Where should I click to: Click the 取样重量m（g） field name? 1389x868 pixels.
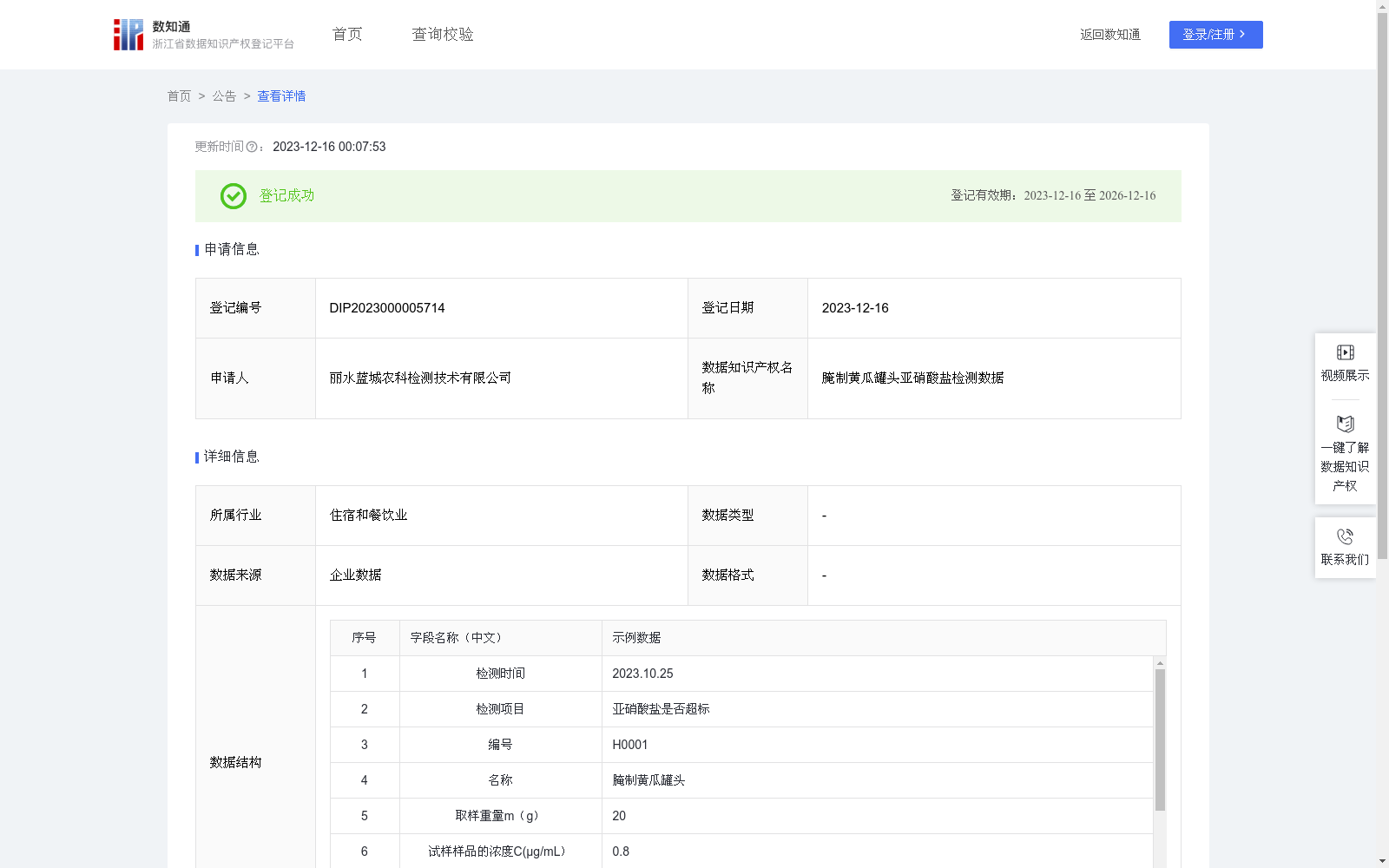click(x=500, y=816)
